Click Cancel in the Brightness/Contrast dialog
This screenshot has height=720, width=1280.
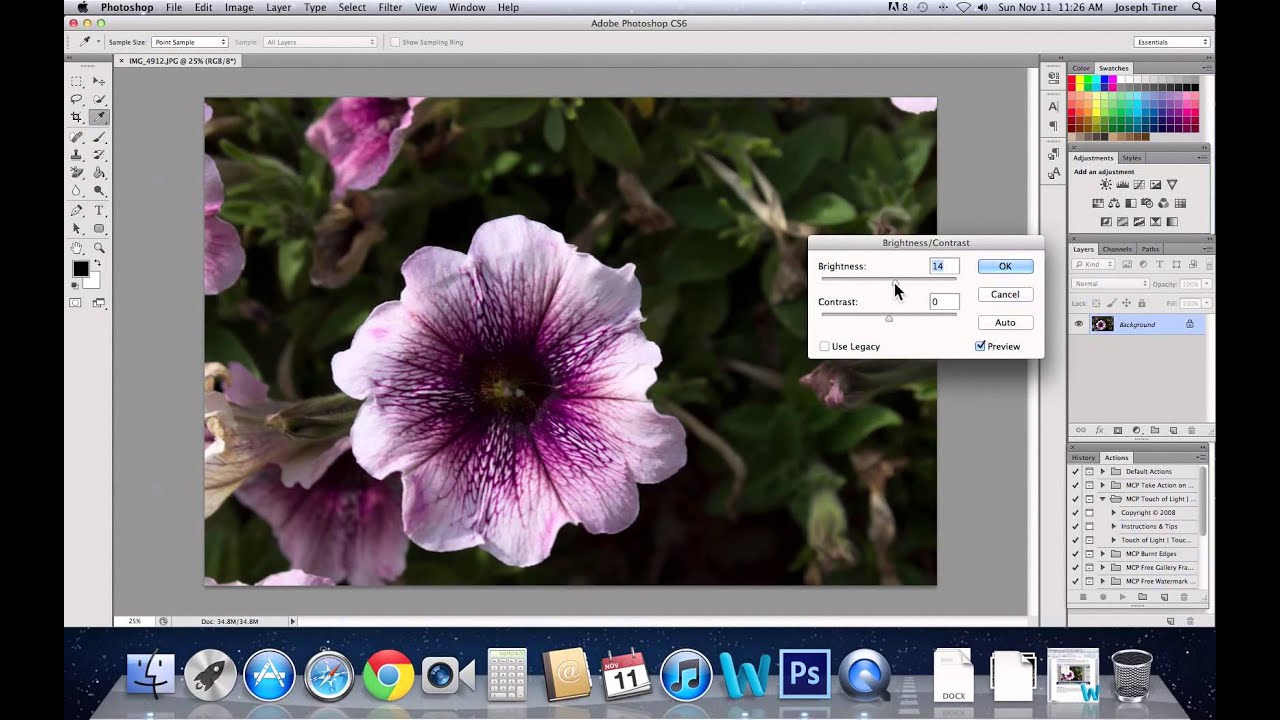tap(1005, 294)
